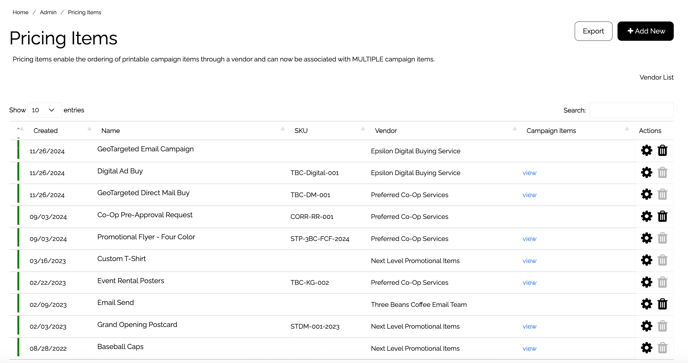Select SKU cell CORR-RR-001
Image resolution: width=688 pixels, height=363 pixels.
(312, 217)
